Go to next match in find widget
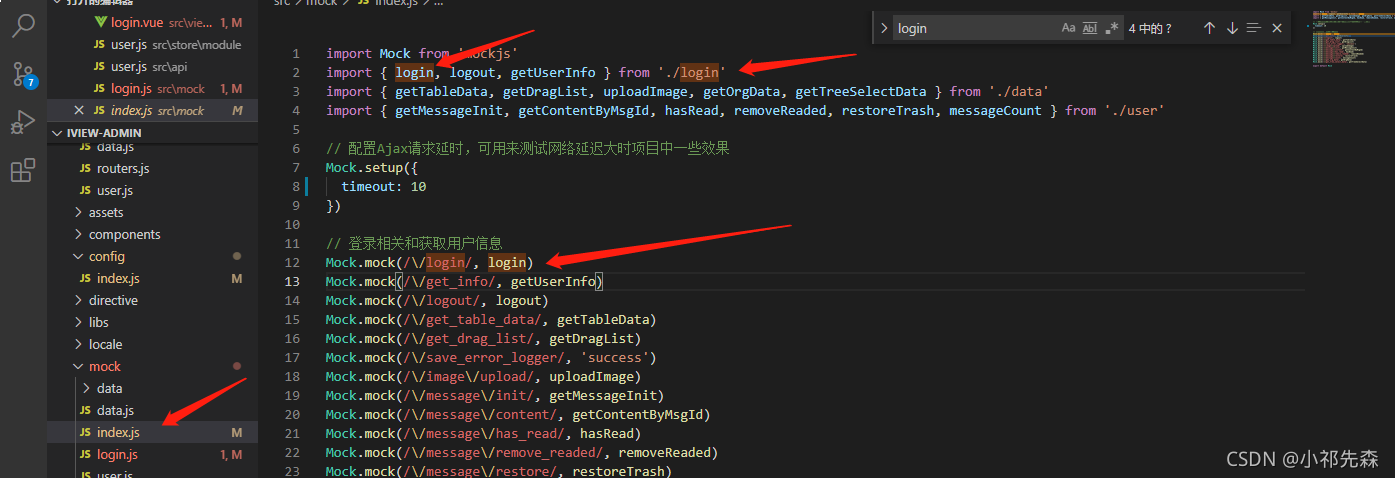This screenshot has width=1395, height=478. [x=1232, y=28]
